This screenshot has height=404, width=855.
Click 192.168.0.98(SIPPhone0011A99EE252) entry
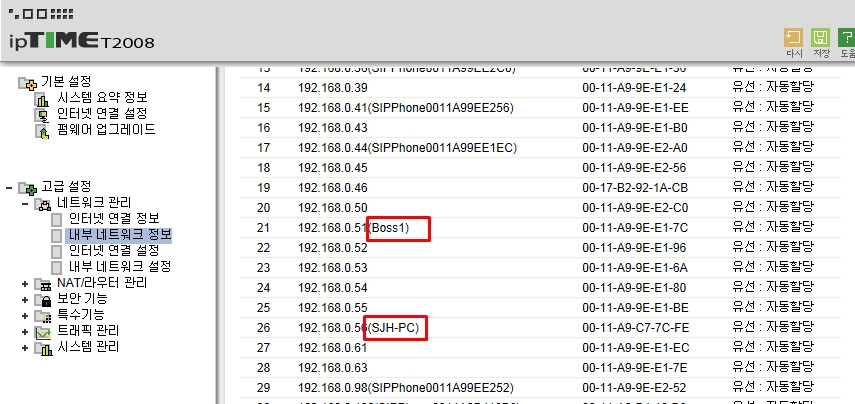406,388
